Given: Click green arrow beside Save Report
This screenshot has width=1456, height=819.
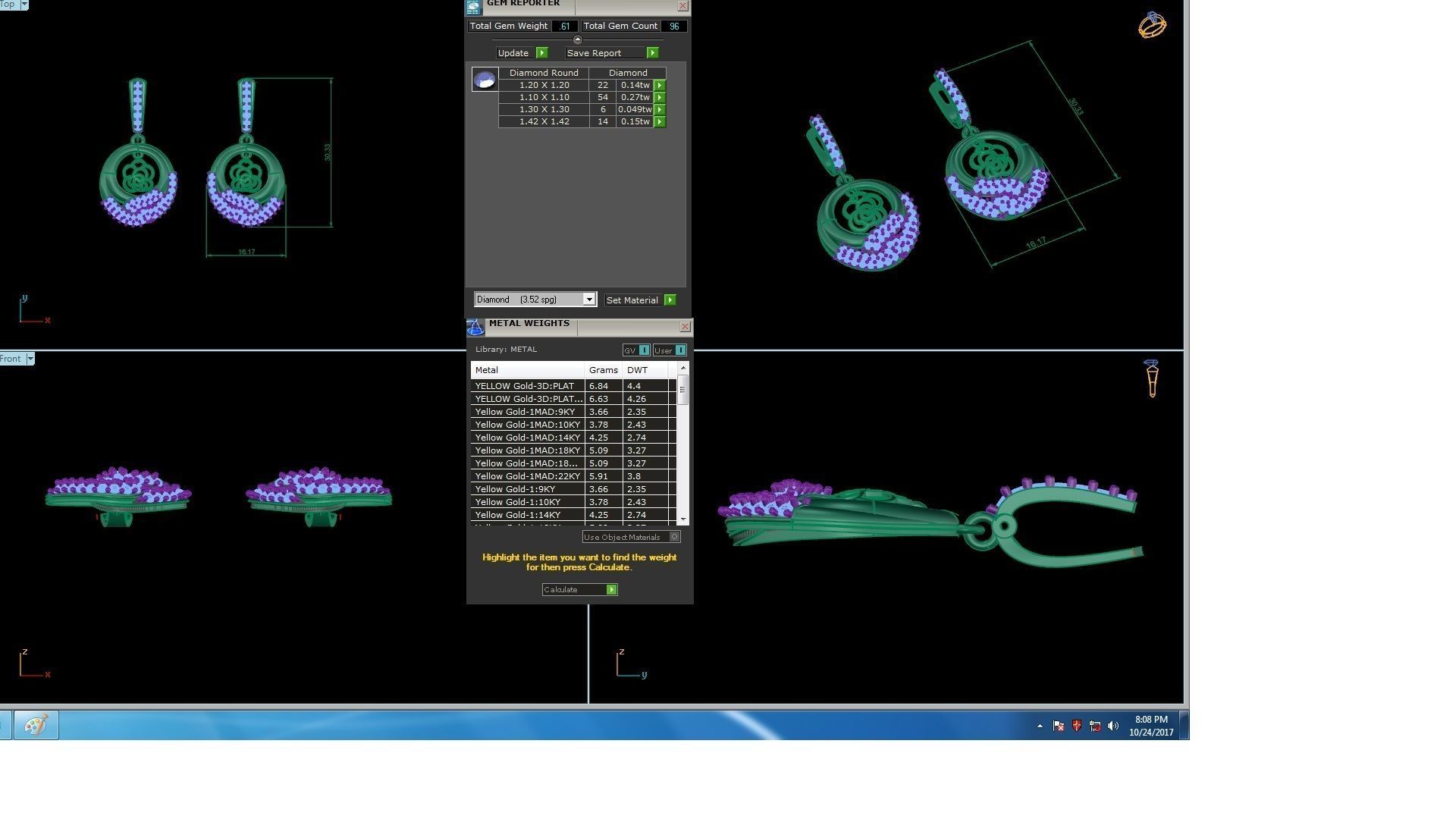Looking at the screenshot, I should tap(652, 53).
